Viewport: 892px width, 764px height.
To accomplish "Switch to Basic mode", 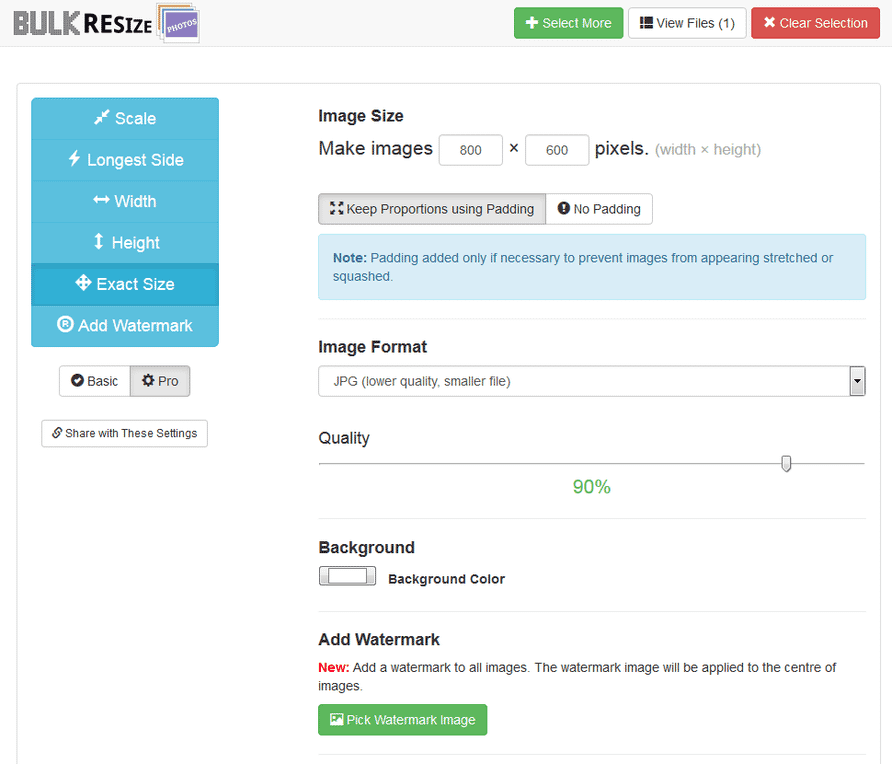I will tap(94, 381).
